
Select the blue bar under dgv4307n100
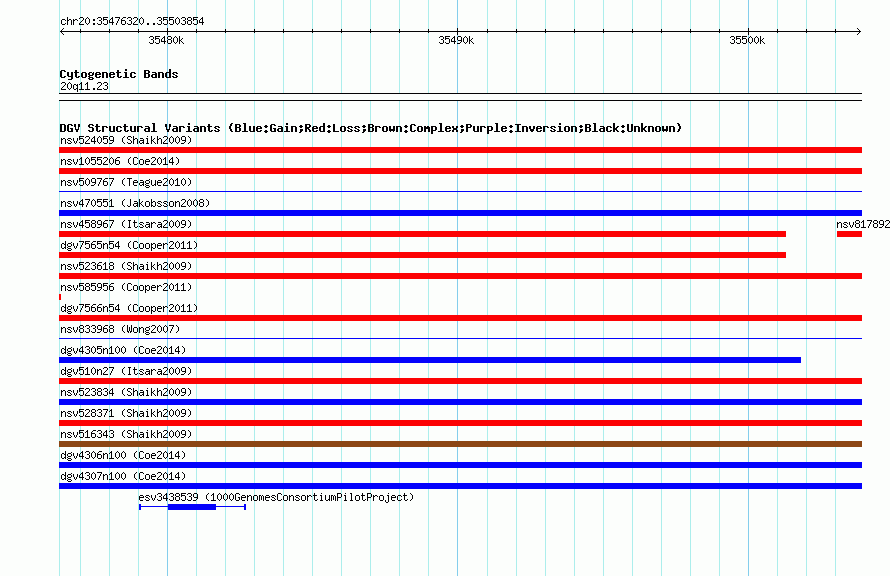tap(460, 486)
